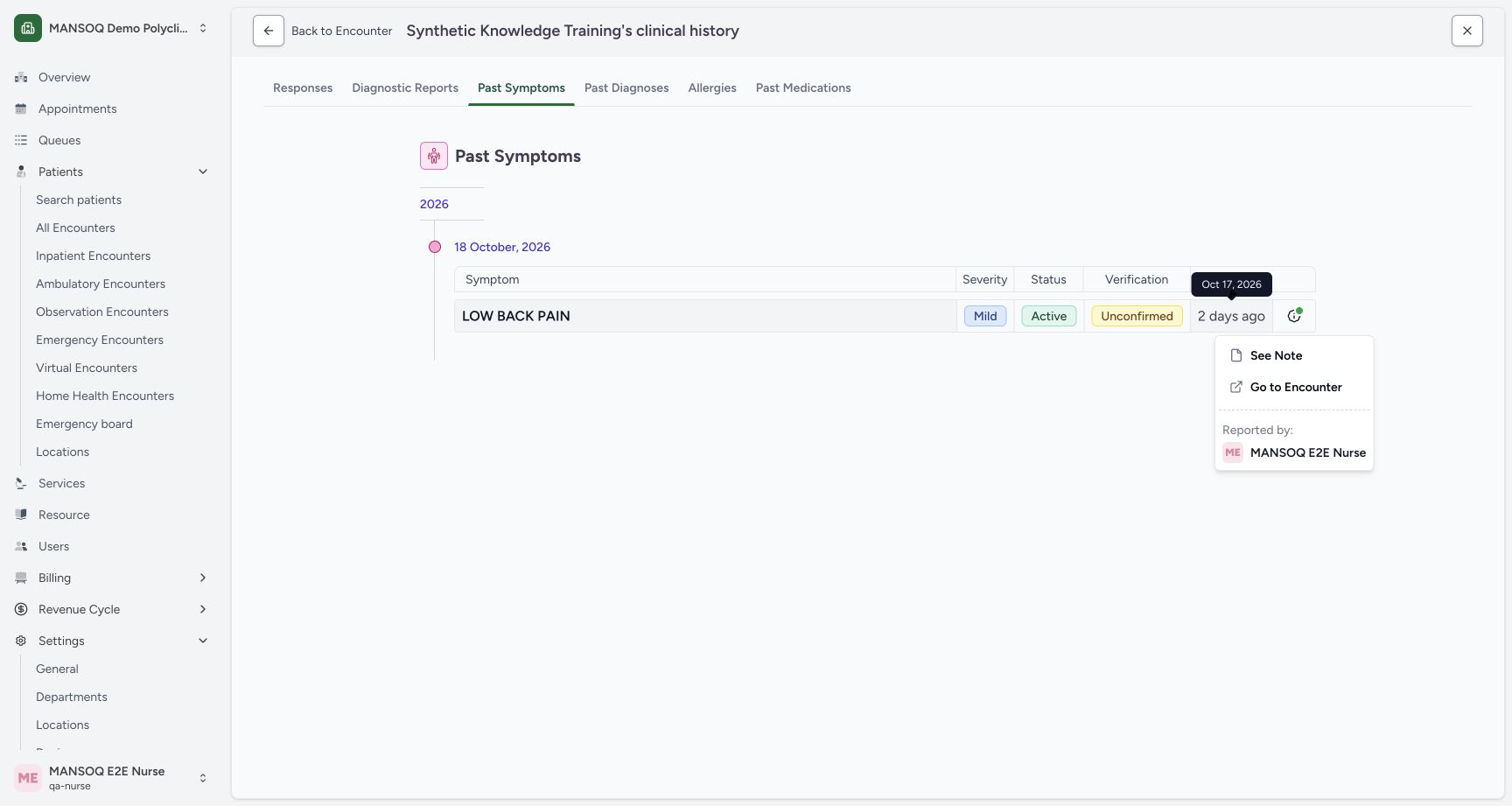Click the 18 October, 2026 date
The image size is (1512, 806).
[x=502, y=247]
